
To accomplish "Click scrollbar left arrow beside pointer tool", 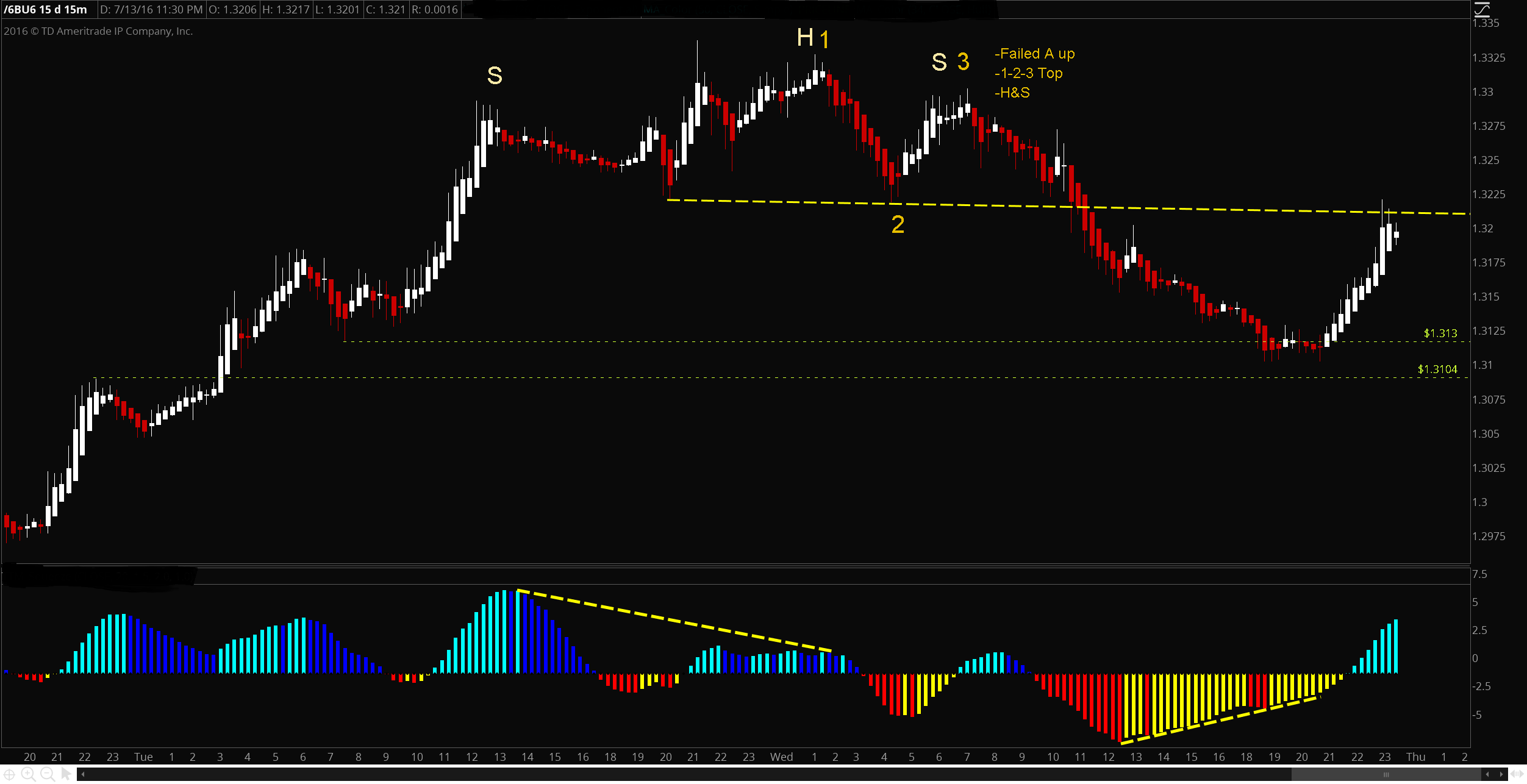I will tap(83, 774).
